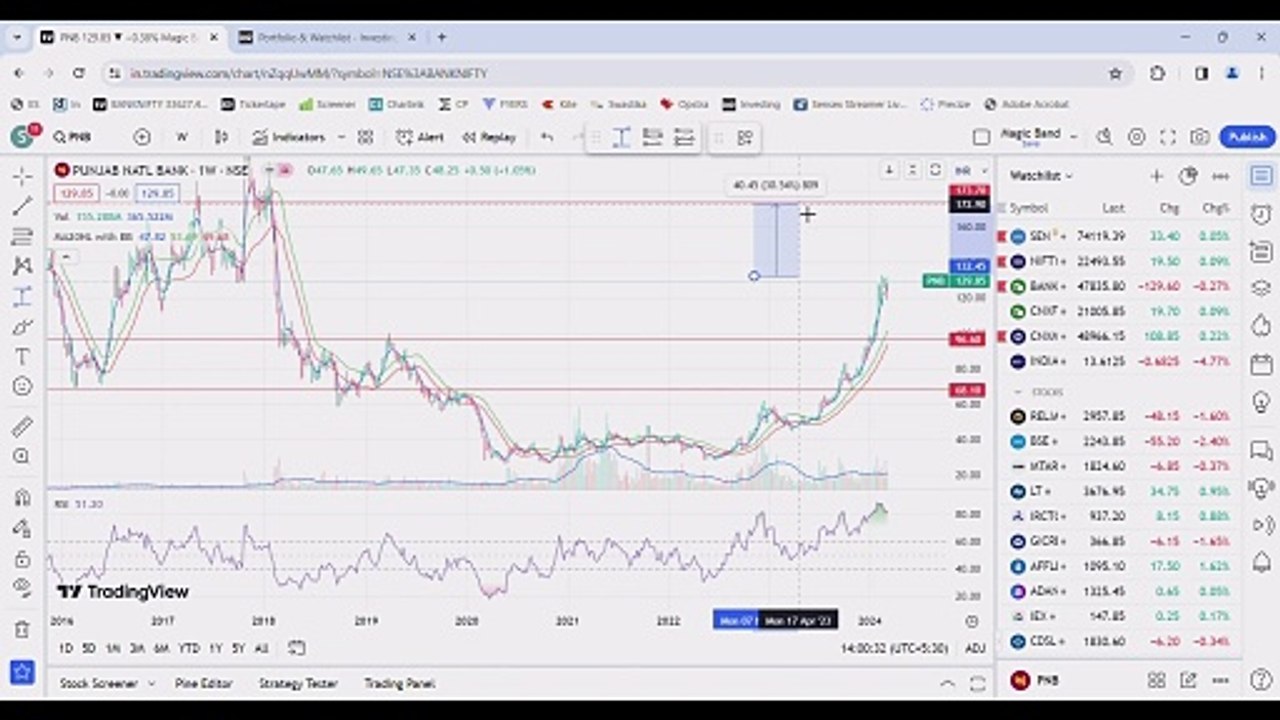
Task: Add a symbol to compare
Action: (142, 137)
